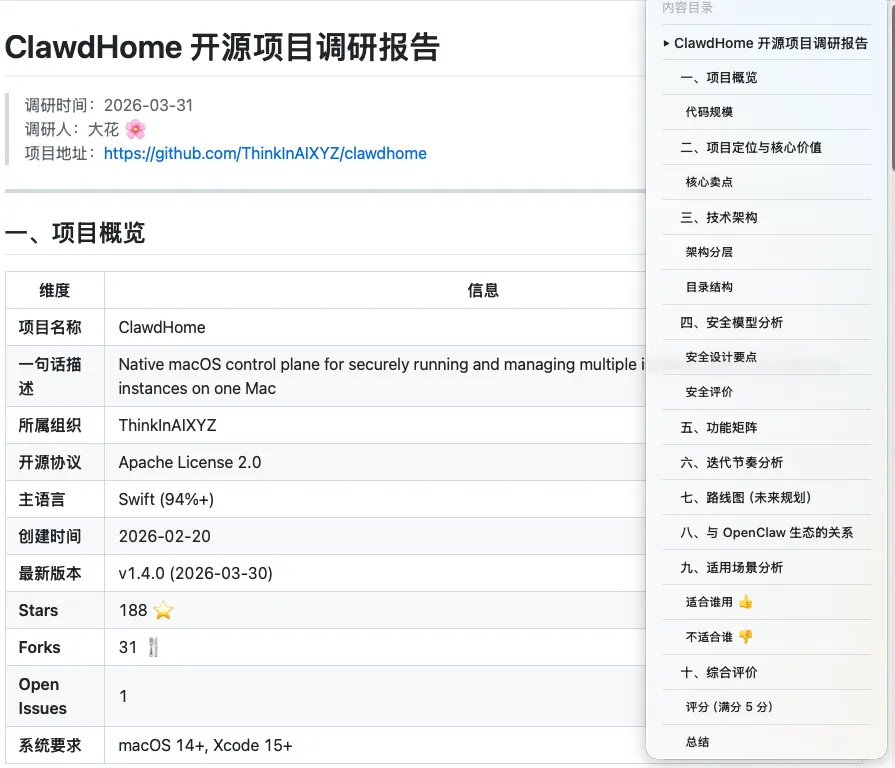Open 安全评价 outline entry
This screenshot has height=768, width=895.
coord(709,392)
